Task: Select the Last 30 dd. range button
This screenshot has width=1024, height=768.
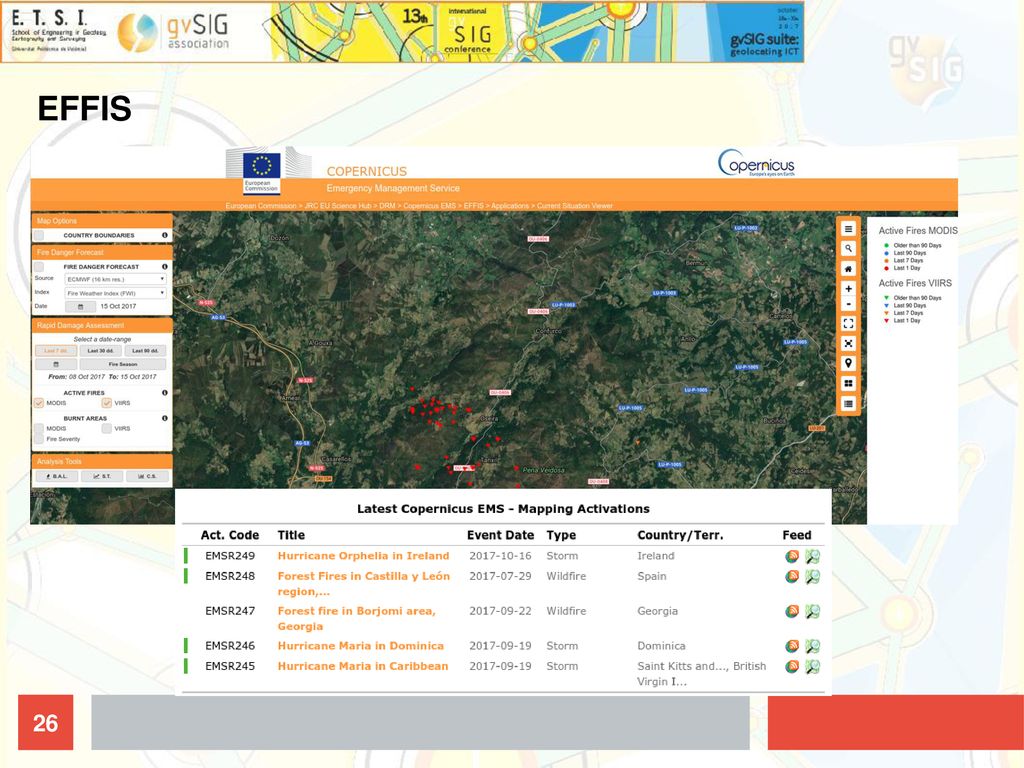Action: [101, 351]
